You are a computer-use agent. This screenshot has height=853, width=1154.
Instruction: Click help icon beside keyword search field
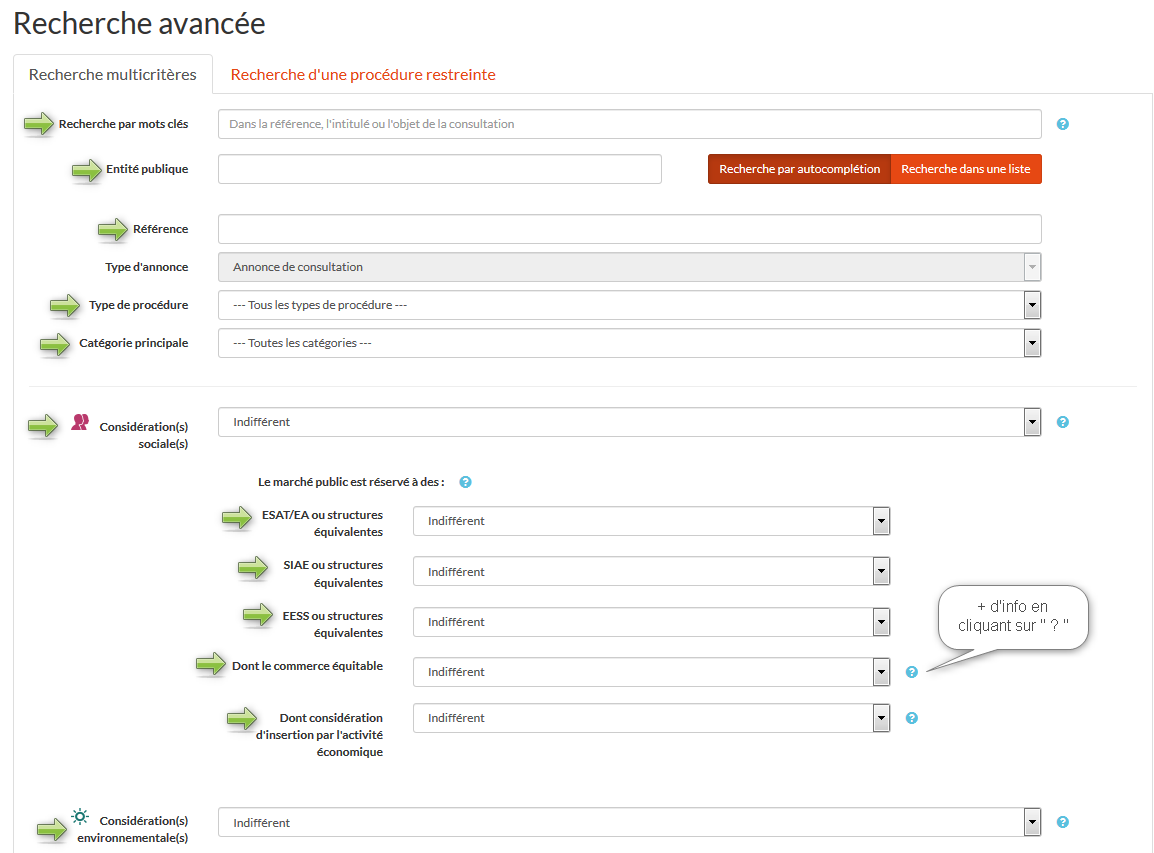tap(1063, 124)
